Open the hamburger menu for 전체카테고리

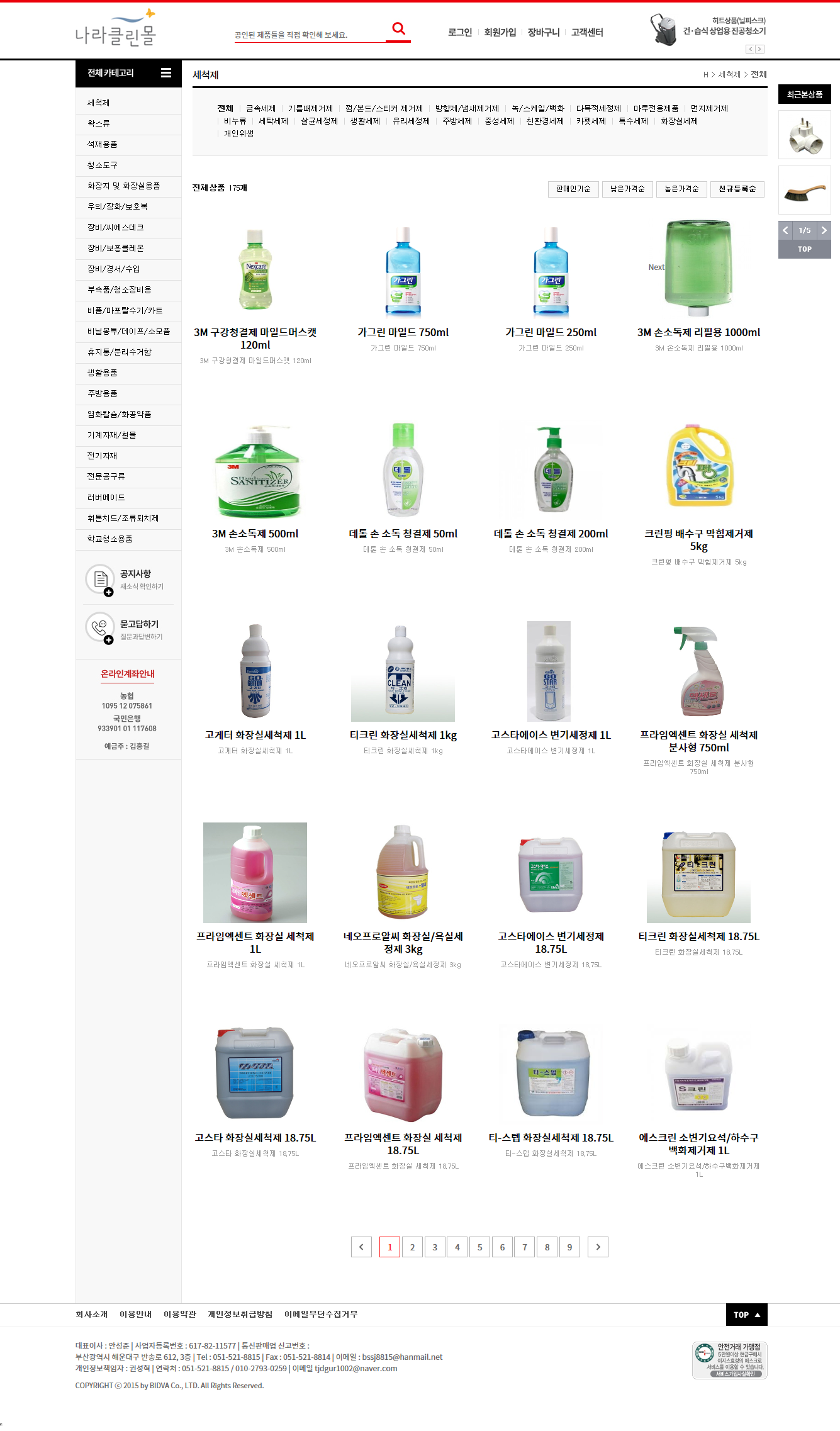(166, 73)
